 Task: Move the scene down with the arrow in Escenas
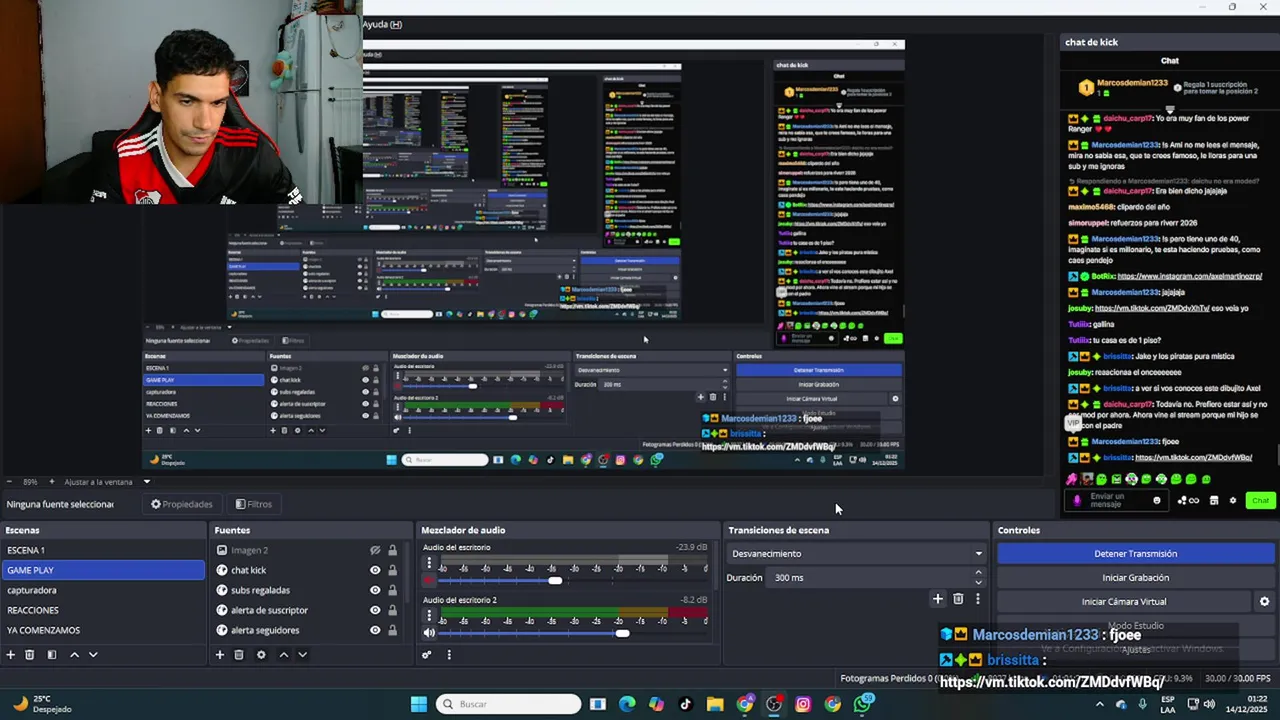click(93, 655)
